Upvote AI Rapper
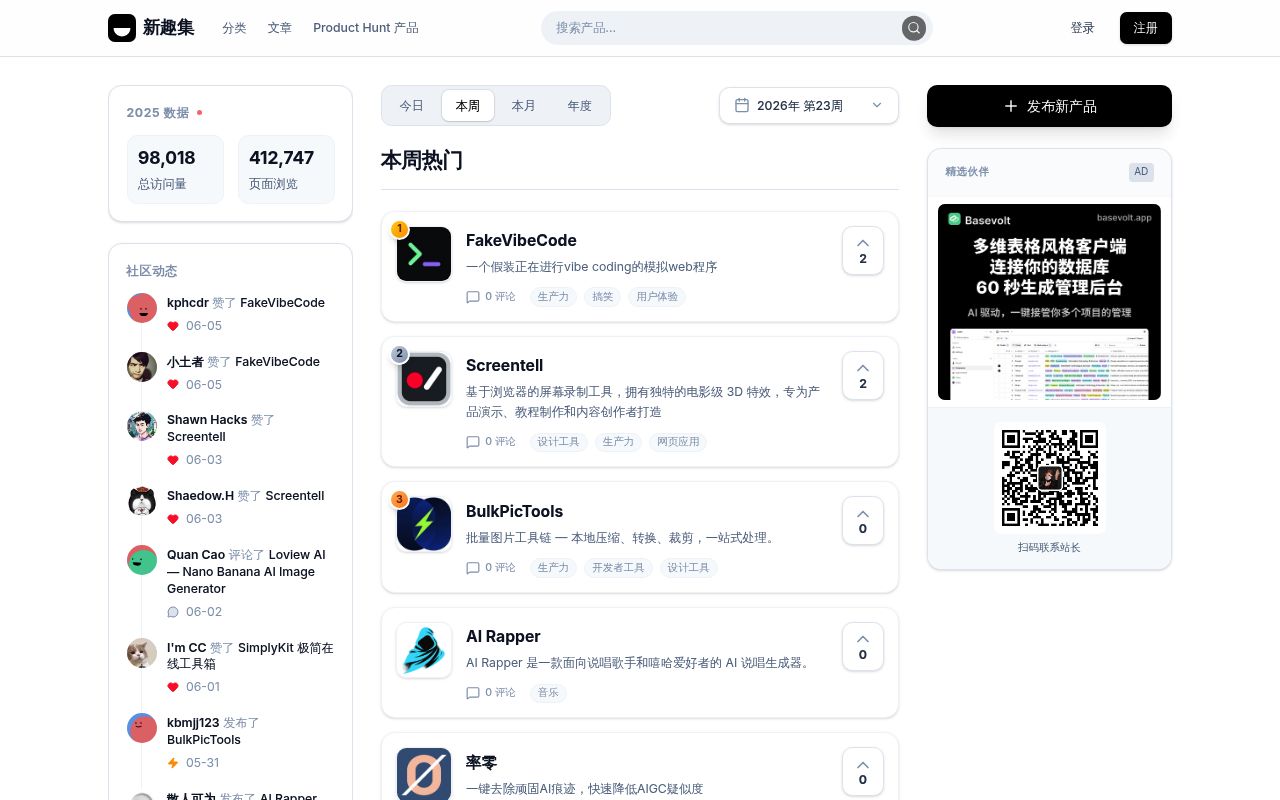 pyautogui.click(x=863, y=647)
